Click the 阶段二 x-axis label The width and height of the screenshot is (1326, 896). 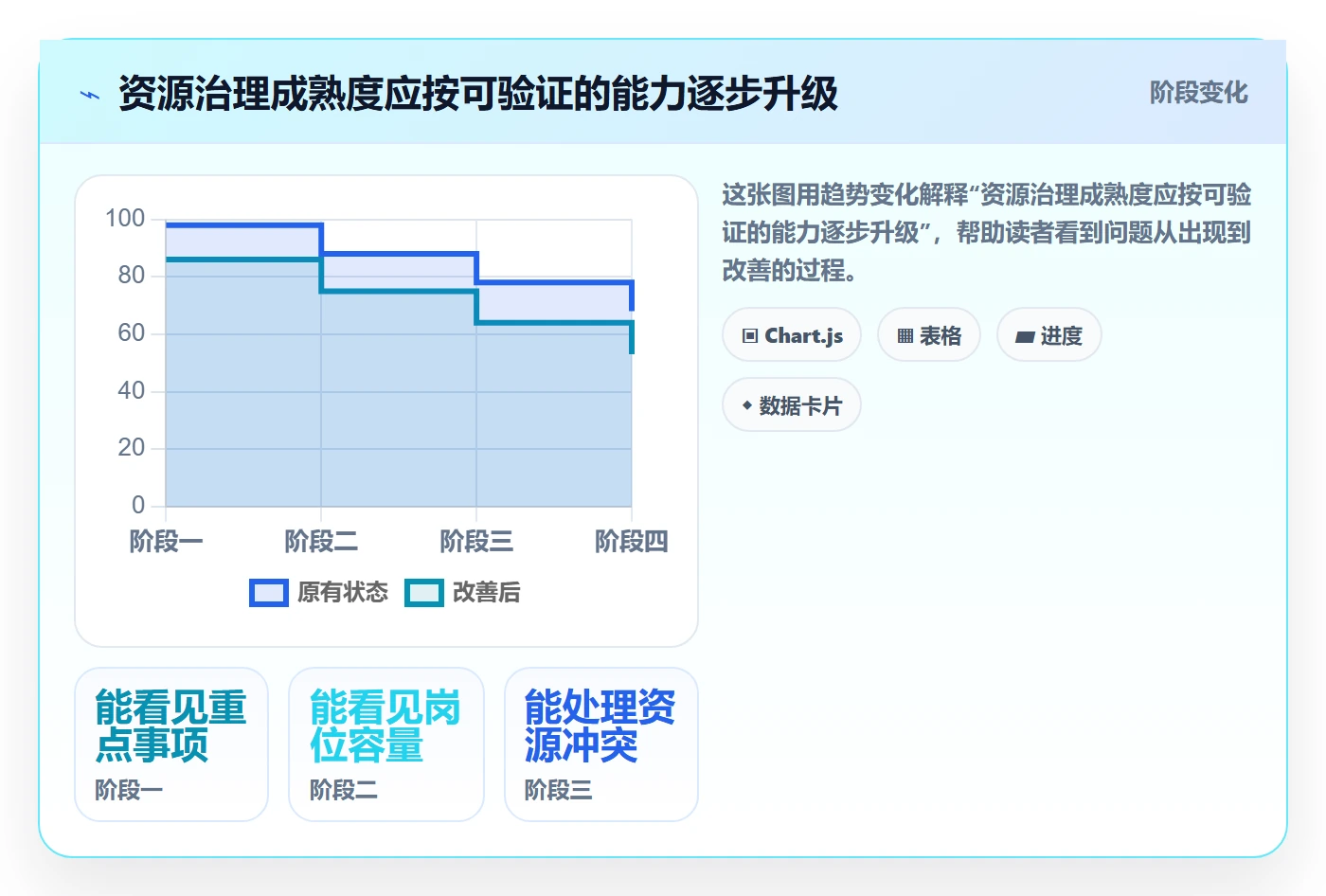[x=322, y=542]
